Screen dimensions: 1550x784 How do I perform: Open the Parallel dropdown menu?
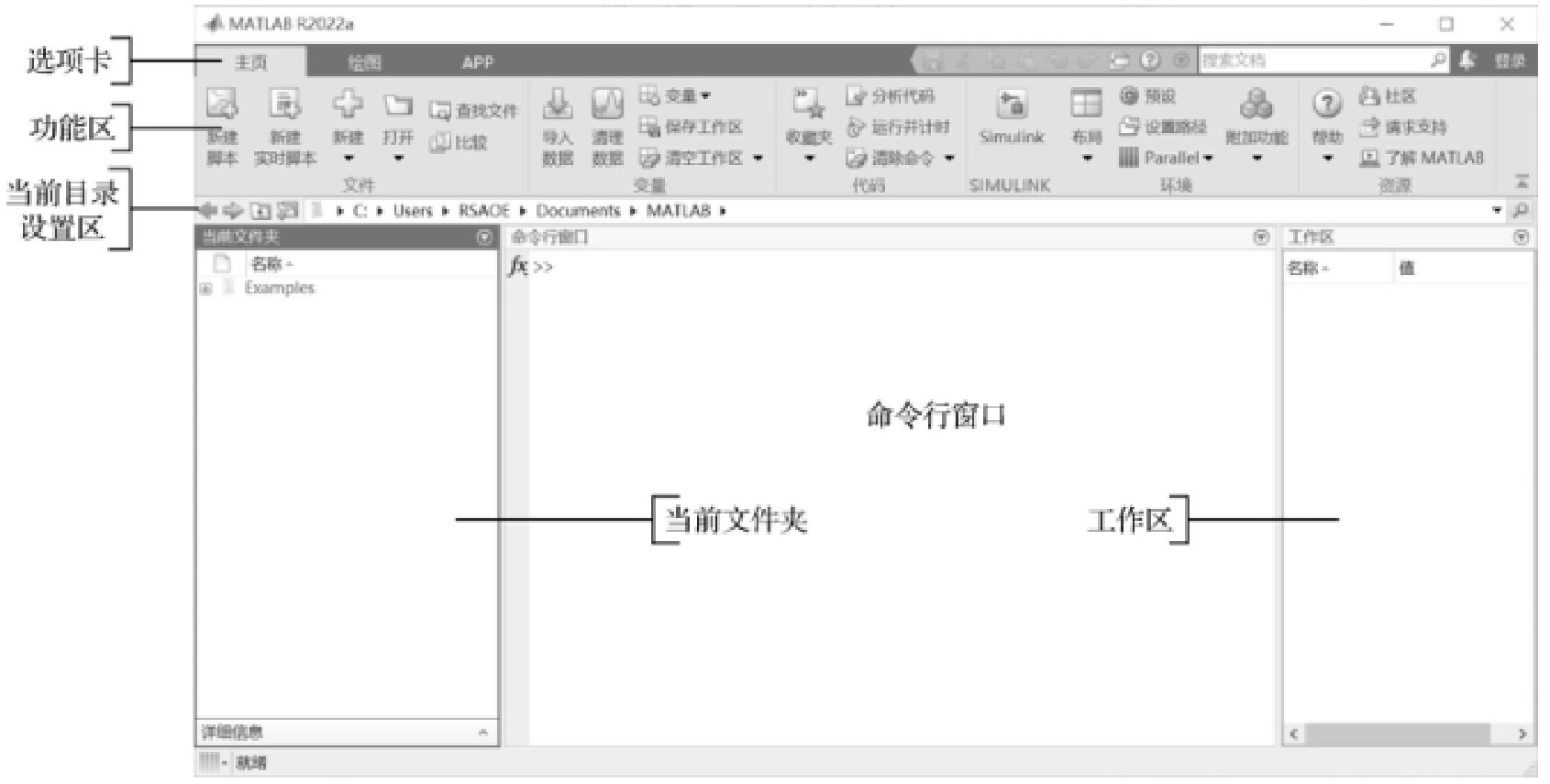pyautogui.click(x=1166, y=158)
